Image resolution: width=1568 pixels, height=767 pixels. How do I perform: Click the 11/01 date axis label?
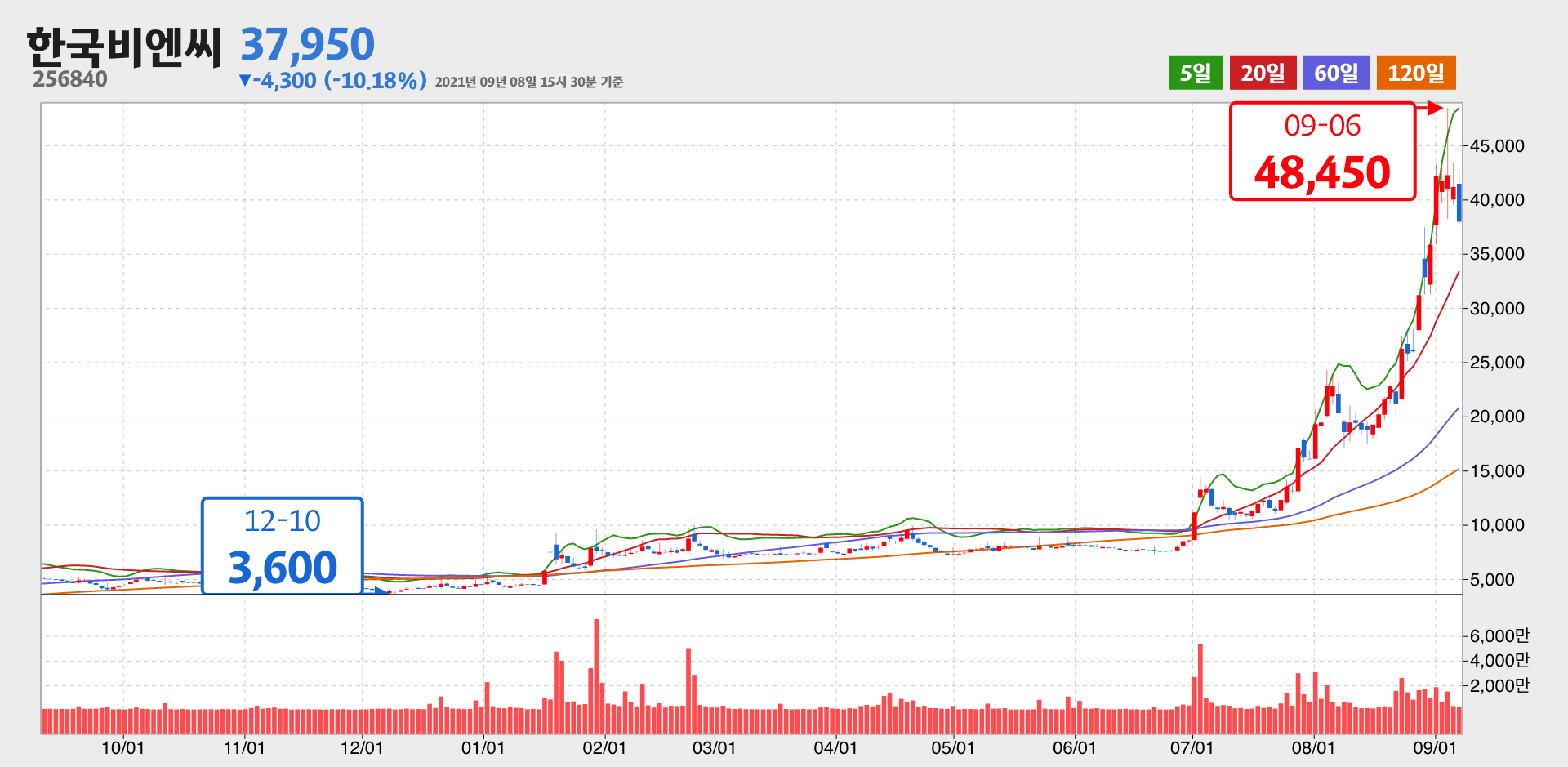(244, 748)
